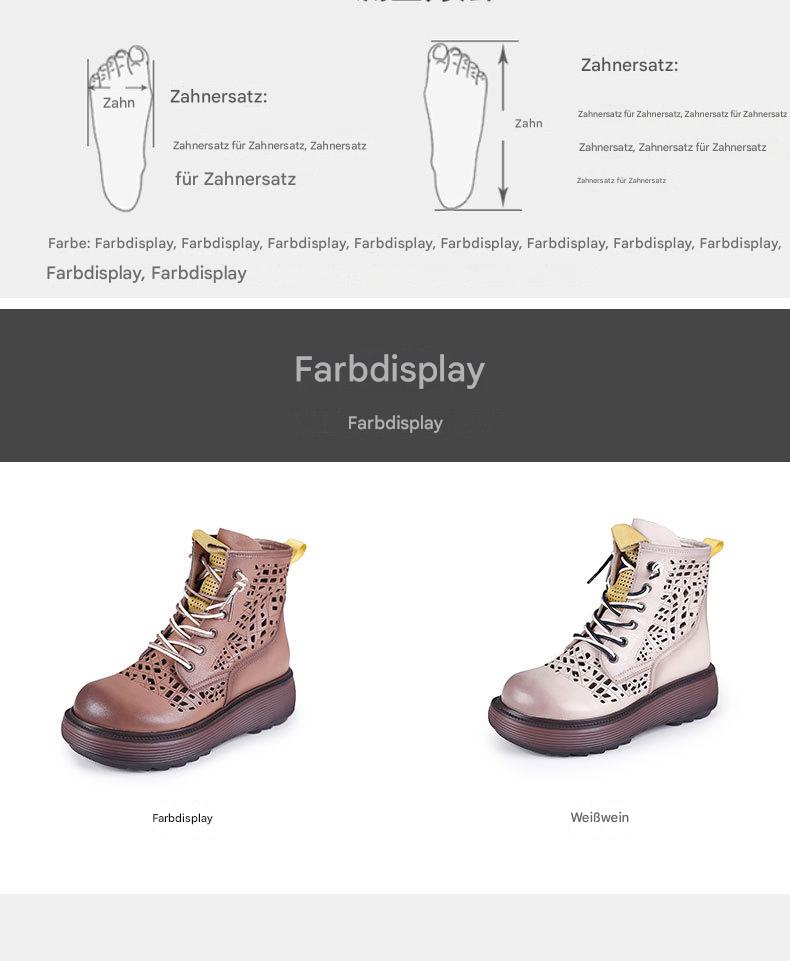This screenshot has height=961, width=790.
Task: Click the left 'Zahnersatz:' heading
Action: click(x=218, y=96)
